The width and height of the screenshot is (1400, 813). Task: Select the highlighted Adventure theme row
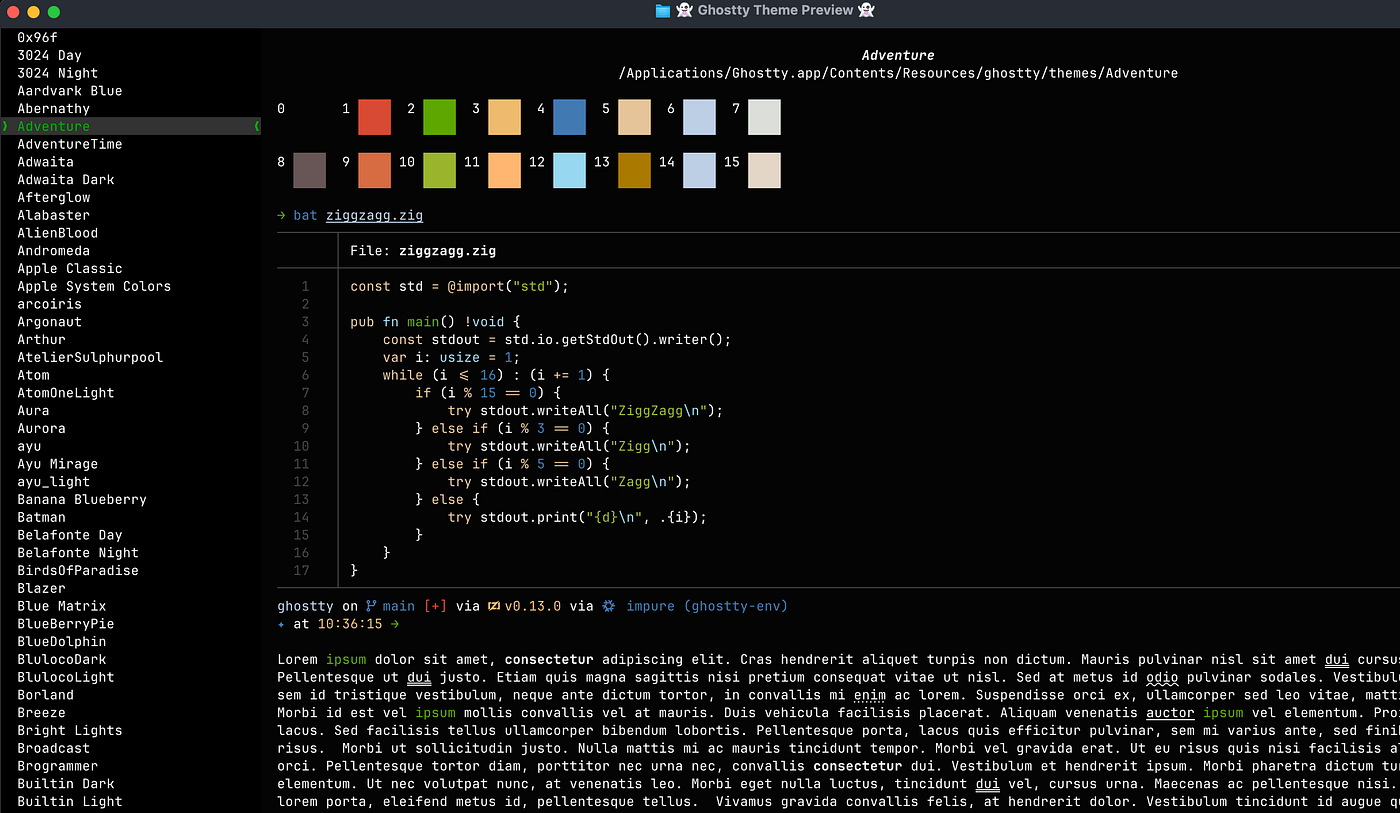coord(130,126)
